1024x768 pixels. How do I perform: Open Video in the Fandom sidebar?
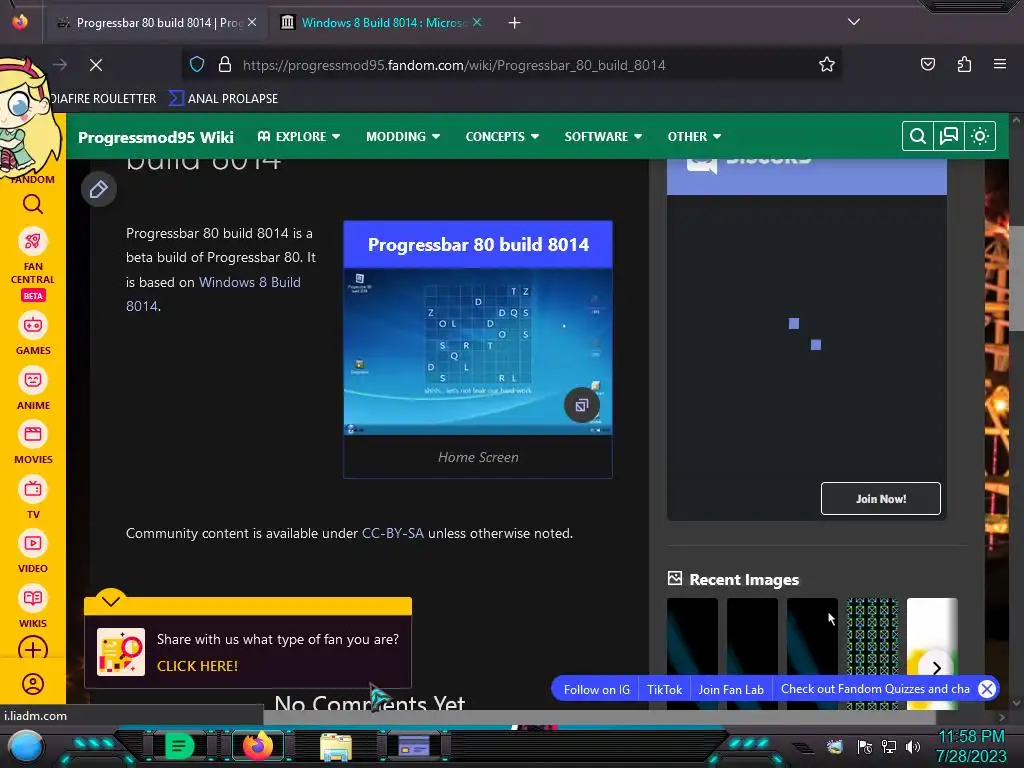(33, 553)
